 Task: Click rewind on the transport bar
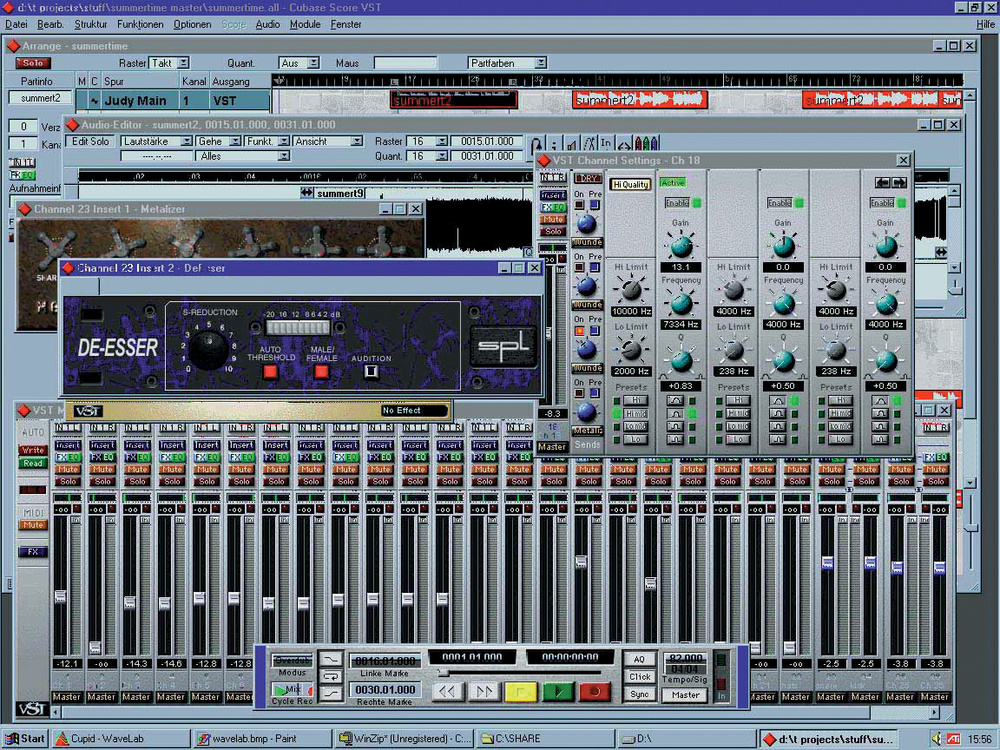pyautogui.click(x=448, y=692)
